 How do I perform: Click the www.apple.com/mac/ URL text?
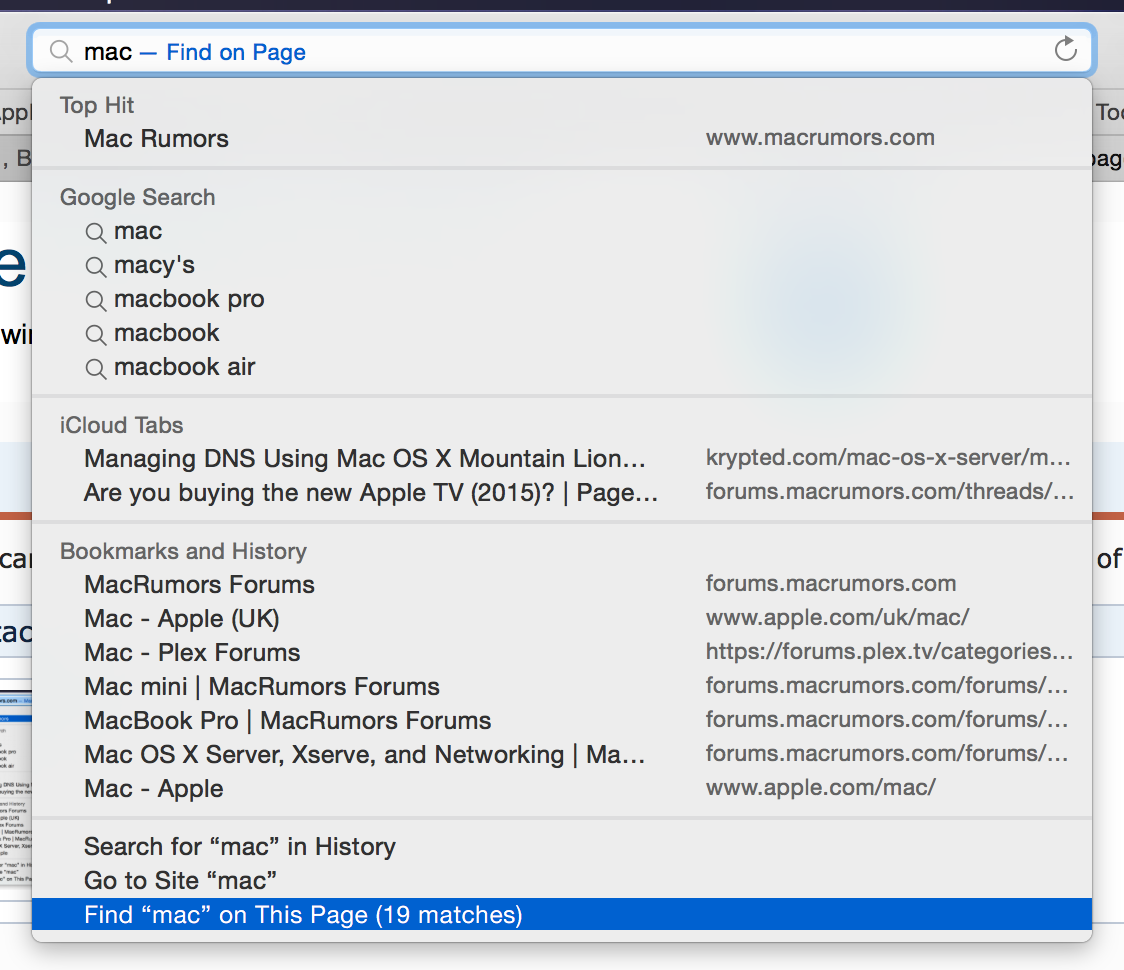click(821, 787)
